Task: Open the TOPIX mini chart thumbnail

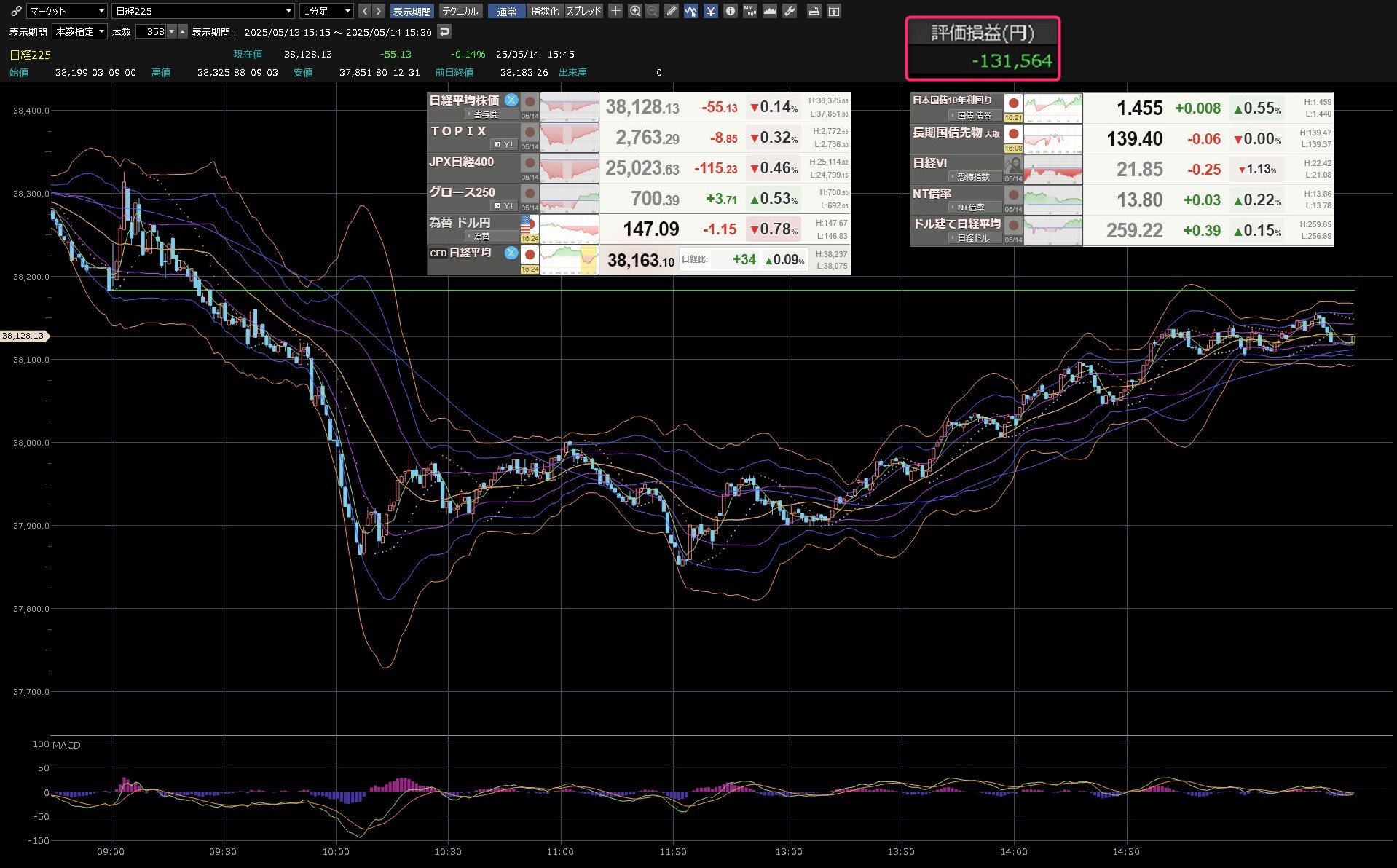Action: click(x=570, y=138)
